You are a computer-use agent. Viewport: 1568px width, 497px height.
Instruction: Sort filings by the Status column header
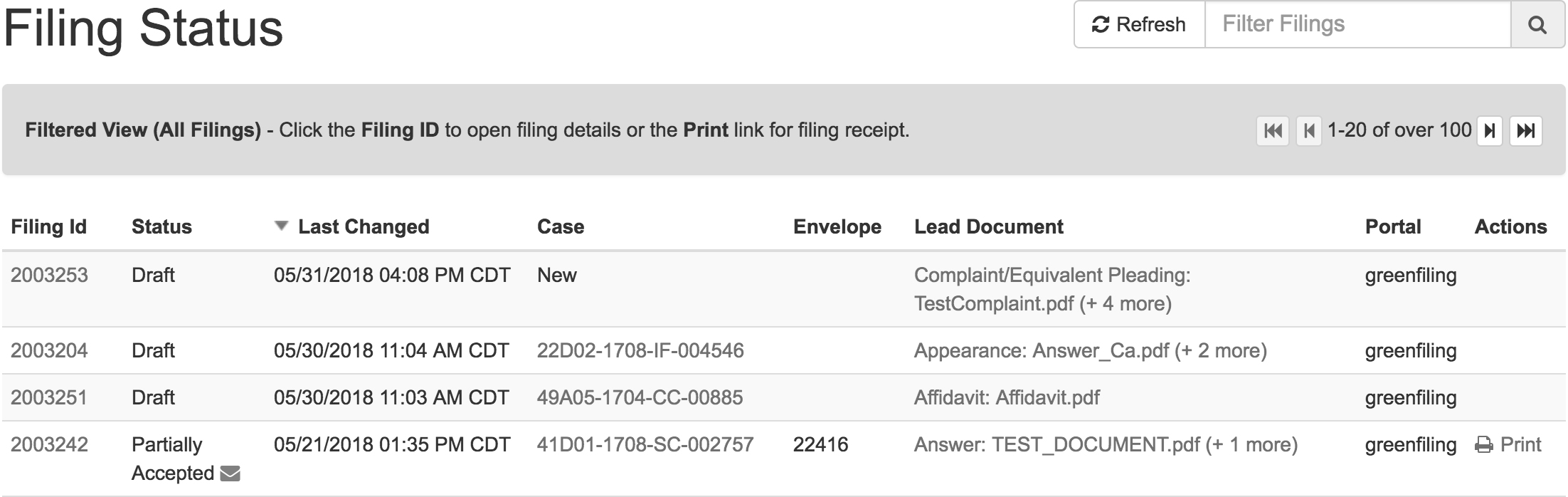point(161,226)
